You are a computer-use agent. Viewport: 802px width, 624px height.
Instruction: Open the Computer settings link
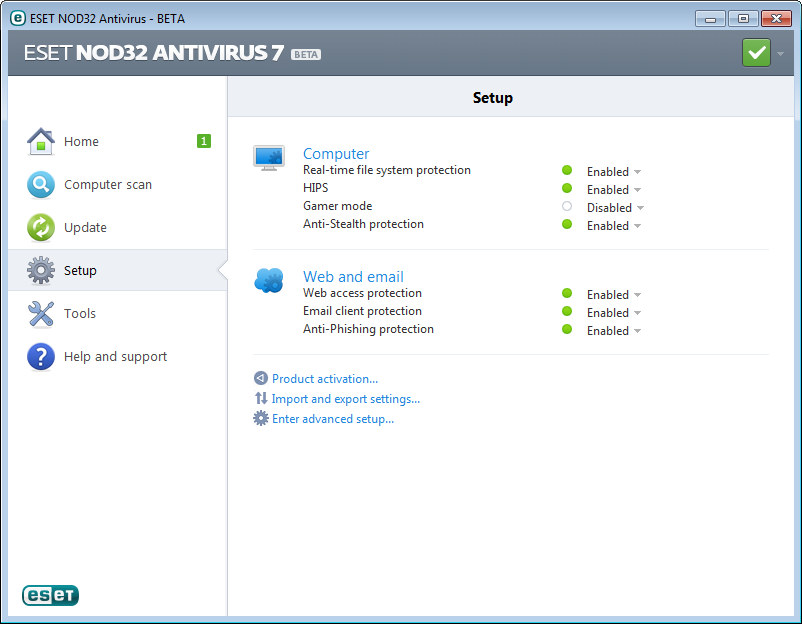point(336,153)
